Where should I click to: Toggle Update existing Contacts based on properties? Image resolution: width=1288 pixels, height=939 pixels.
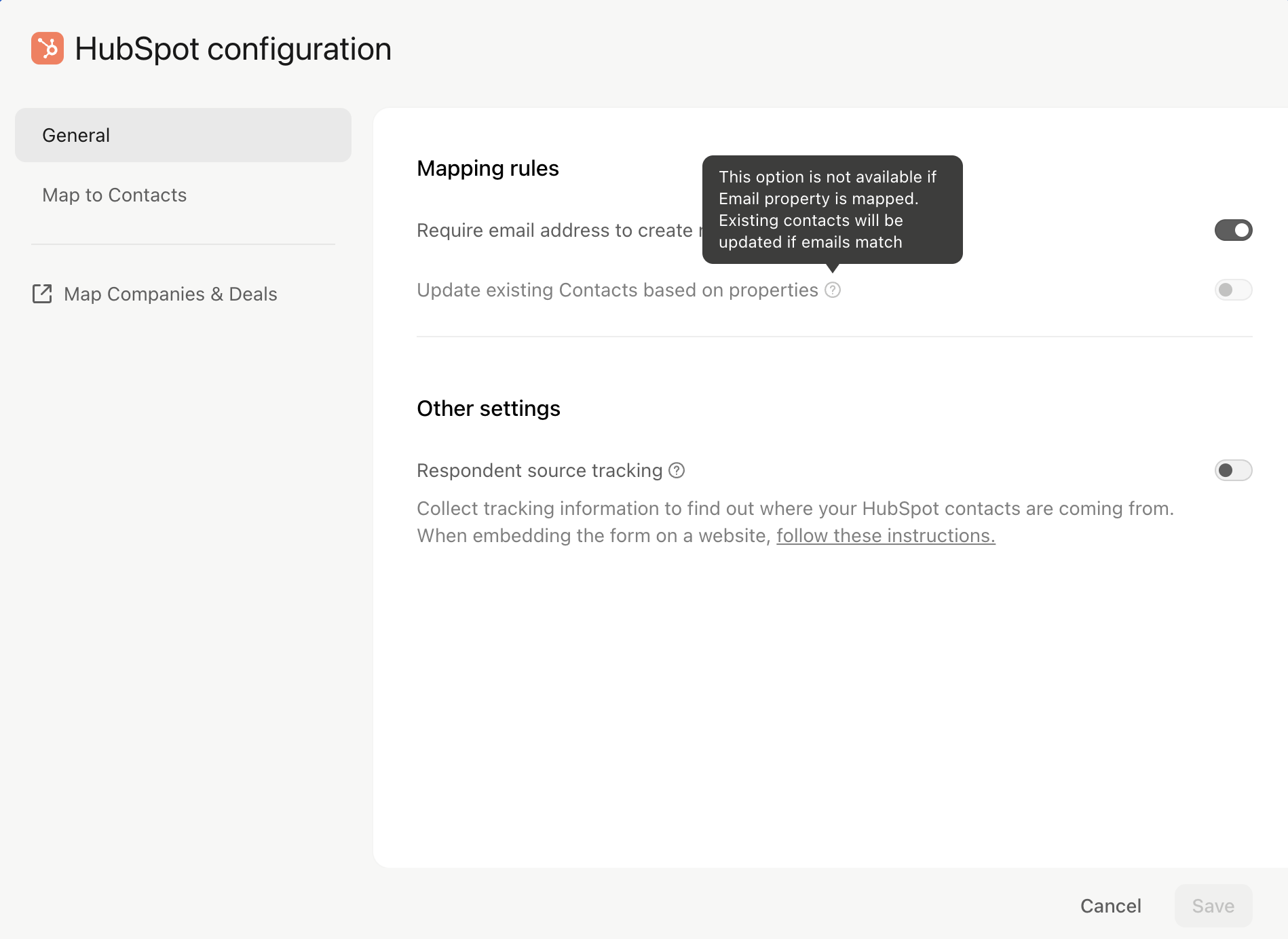[1233, 290]
